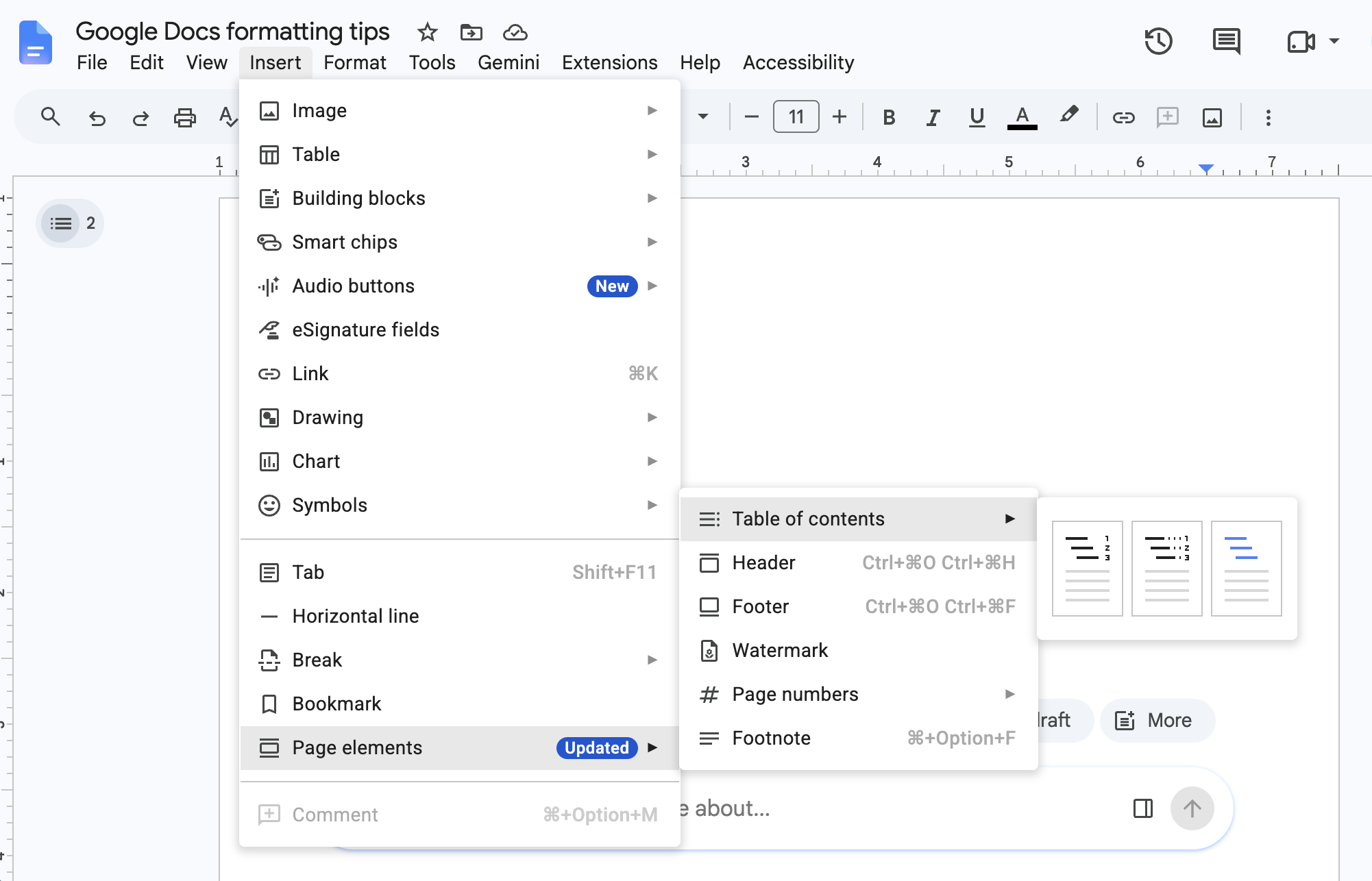Viewport: 1372px width, 881px height.
Task: Insert a Bookmark
Action: [x=460, y=704]
